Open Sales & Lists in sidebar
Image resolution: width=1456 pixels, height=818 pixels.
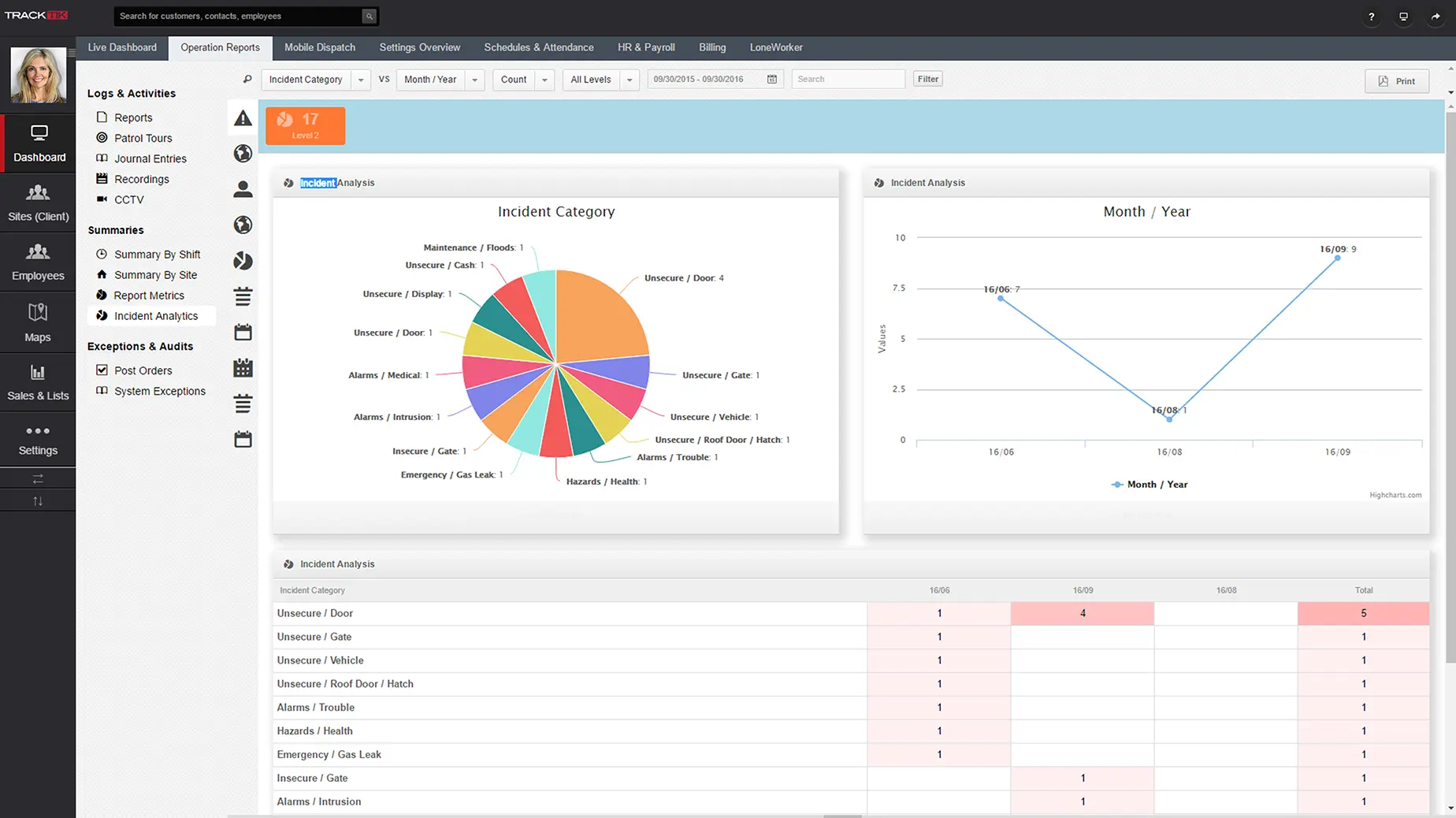pos(38,383)
